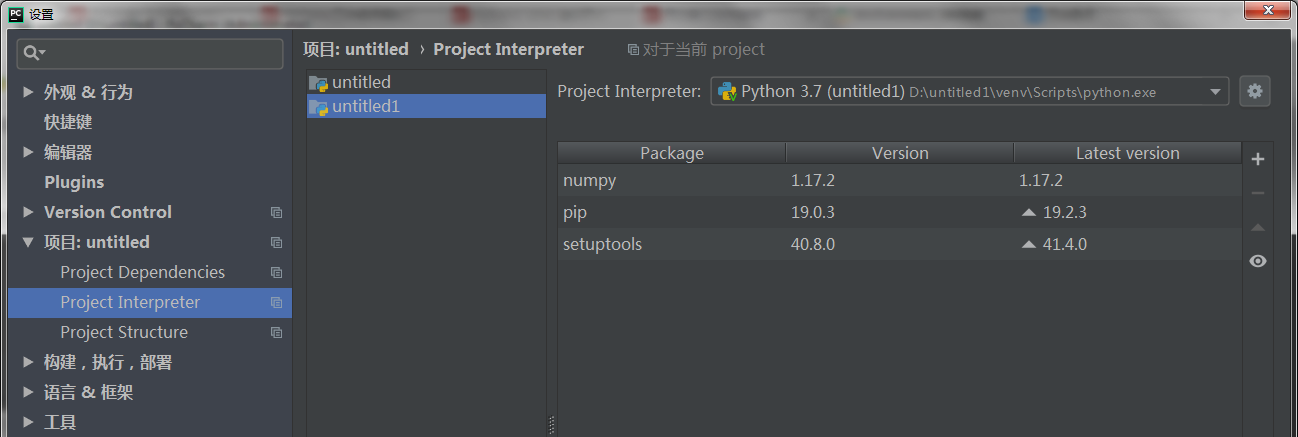Click the gear icon next to interpreter dropdown
The width and height of the screenshot is (1298, 437).
[x=1255, y=91]
